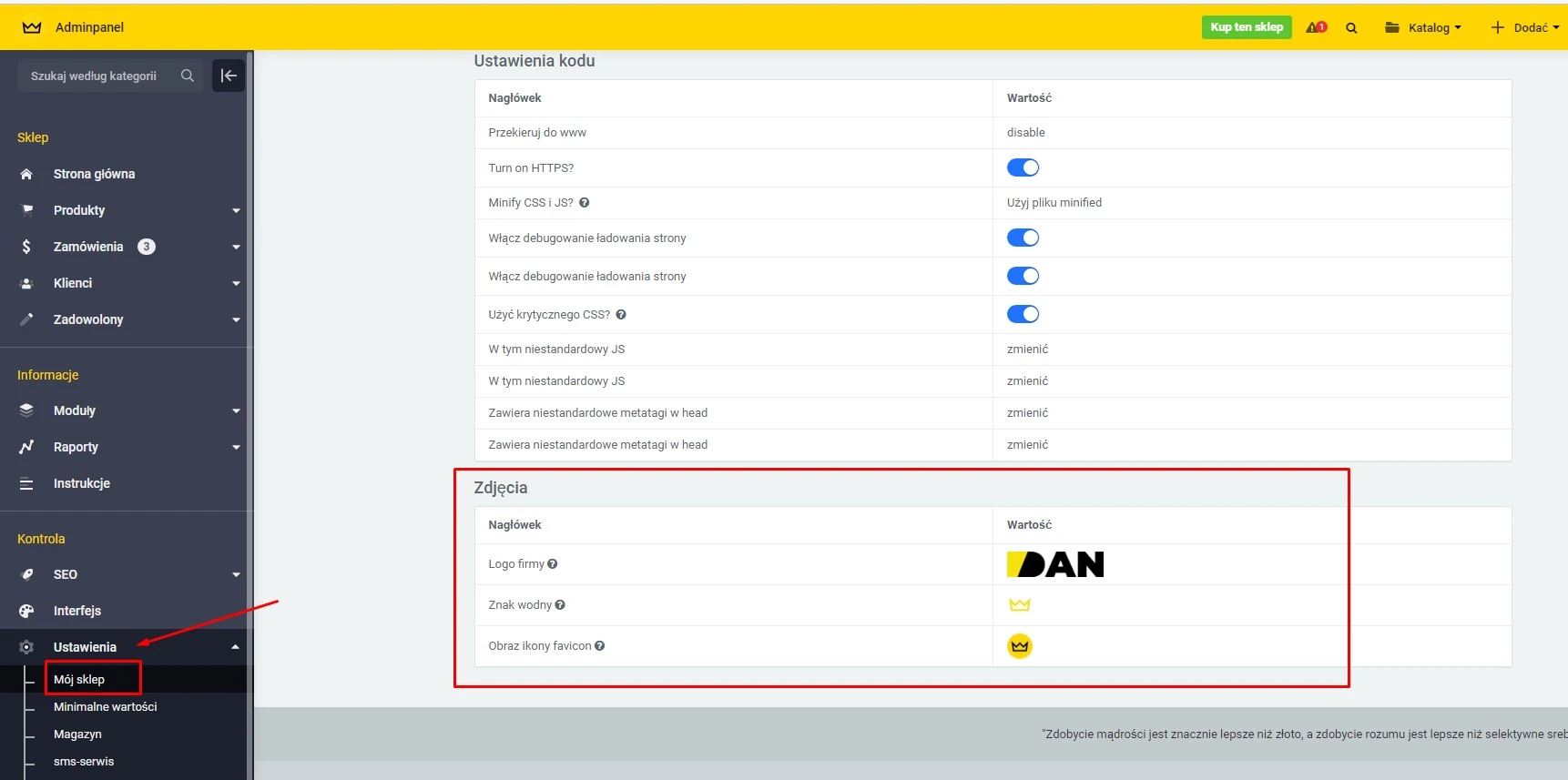Click the crown logo in the header
The image size is (1568, 780).
(x=32, y=27)
